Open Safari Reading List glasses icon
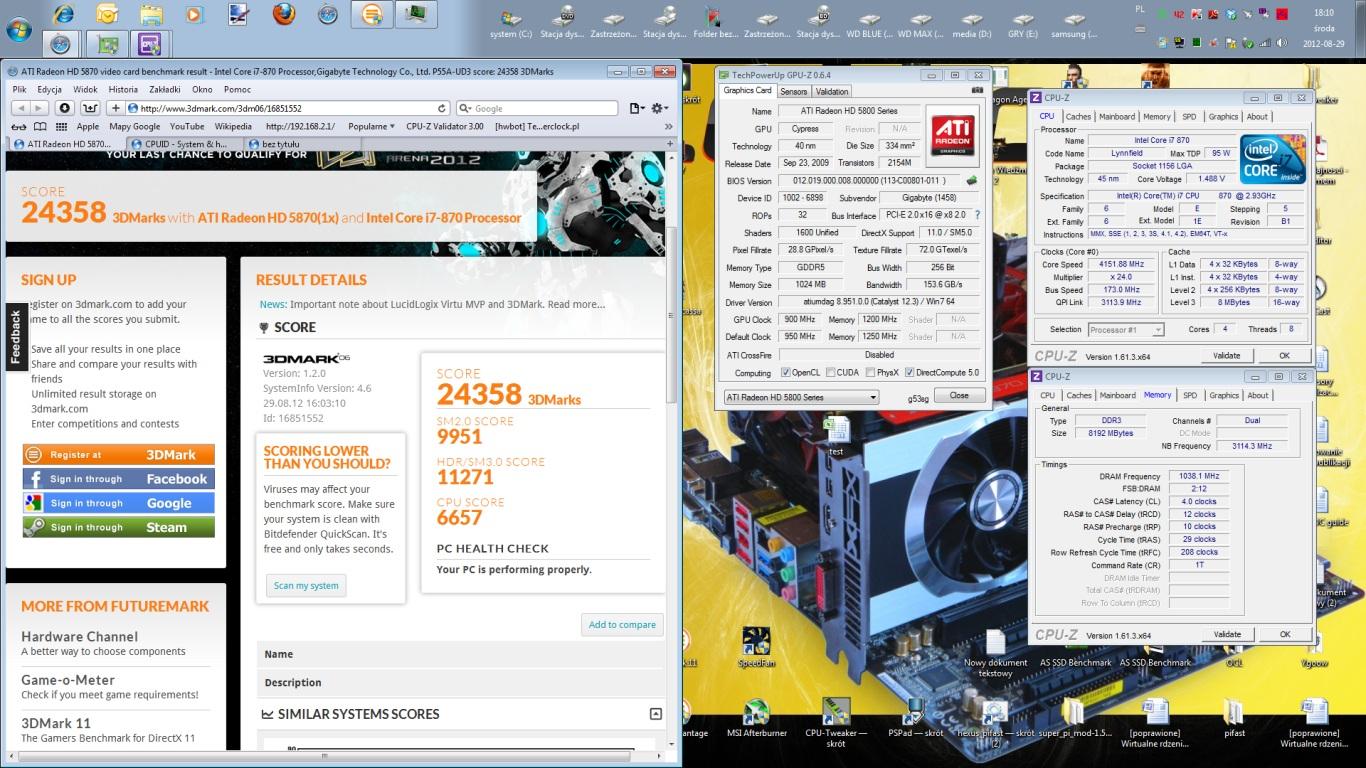Screen dimensions: 1366x768 point(17,127)
